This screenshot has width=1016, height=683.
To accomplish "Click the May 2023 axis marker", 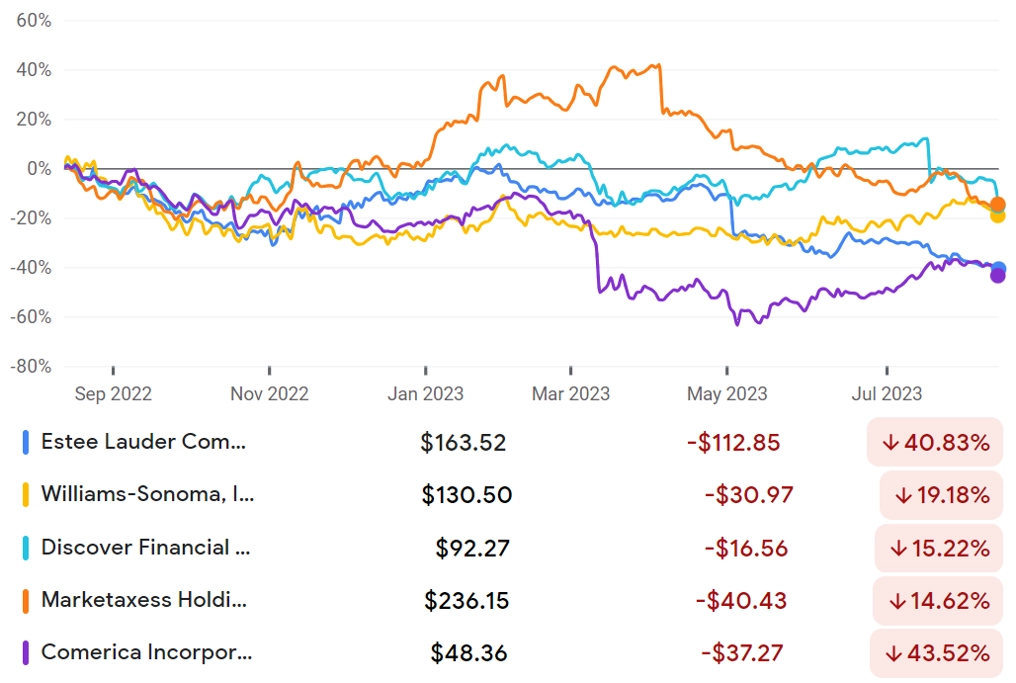I will (x=727, y=393).
